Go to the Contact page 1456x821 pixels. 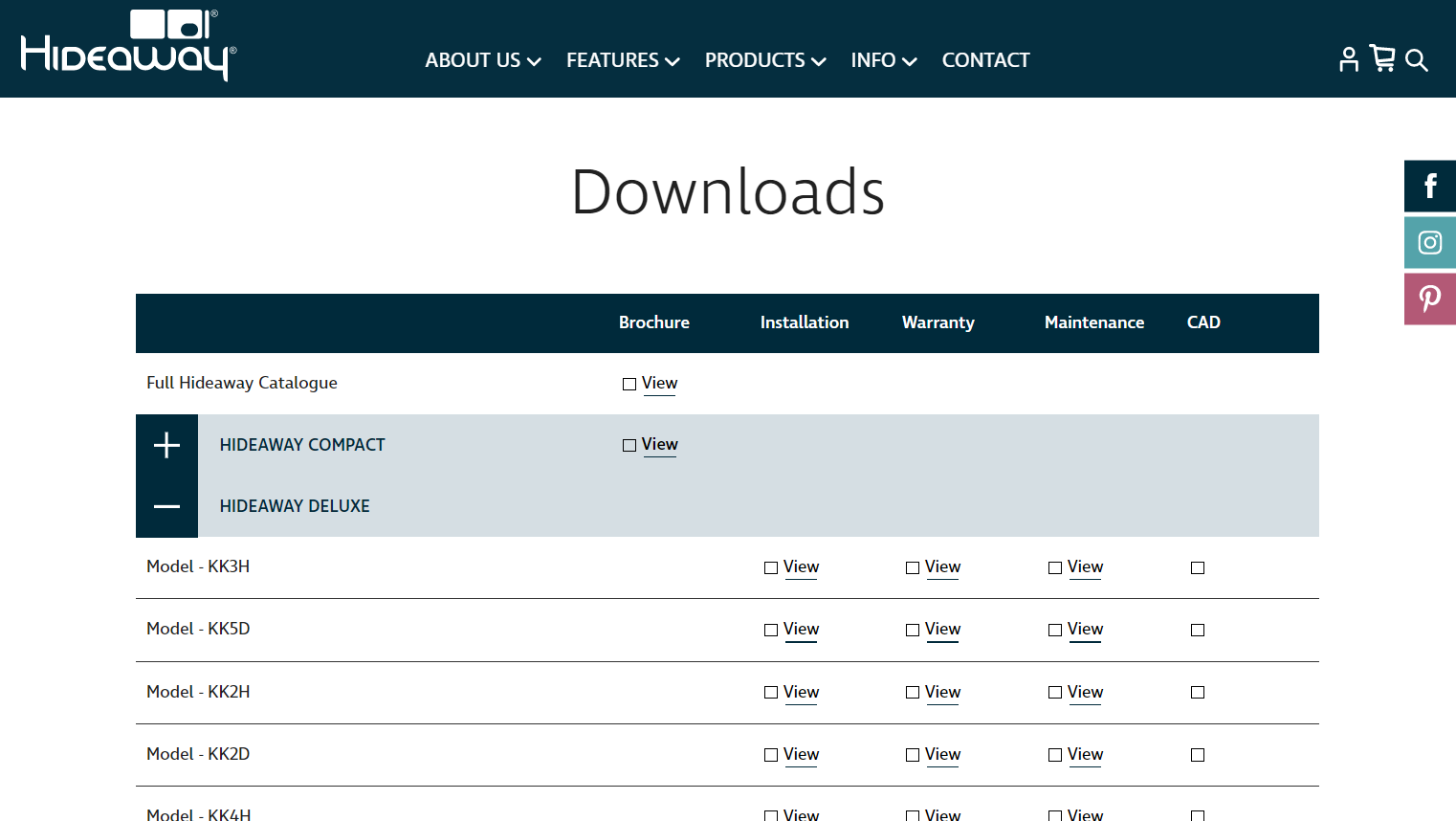985,60
